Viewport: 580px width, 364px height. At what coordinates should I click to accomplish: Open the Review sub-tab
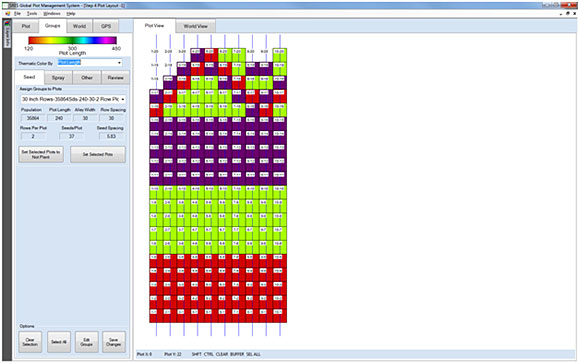[115, 78]
